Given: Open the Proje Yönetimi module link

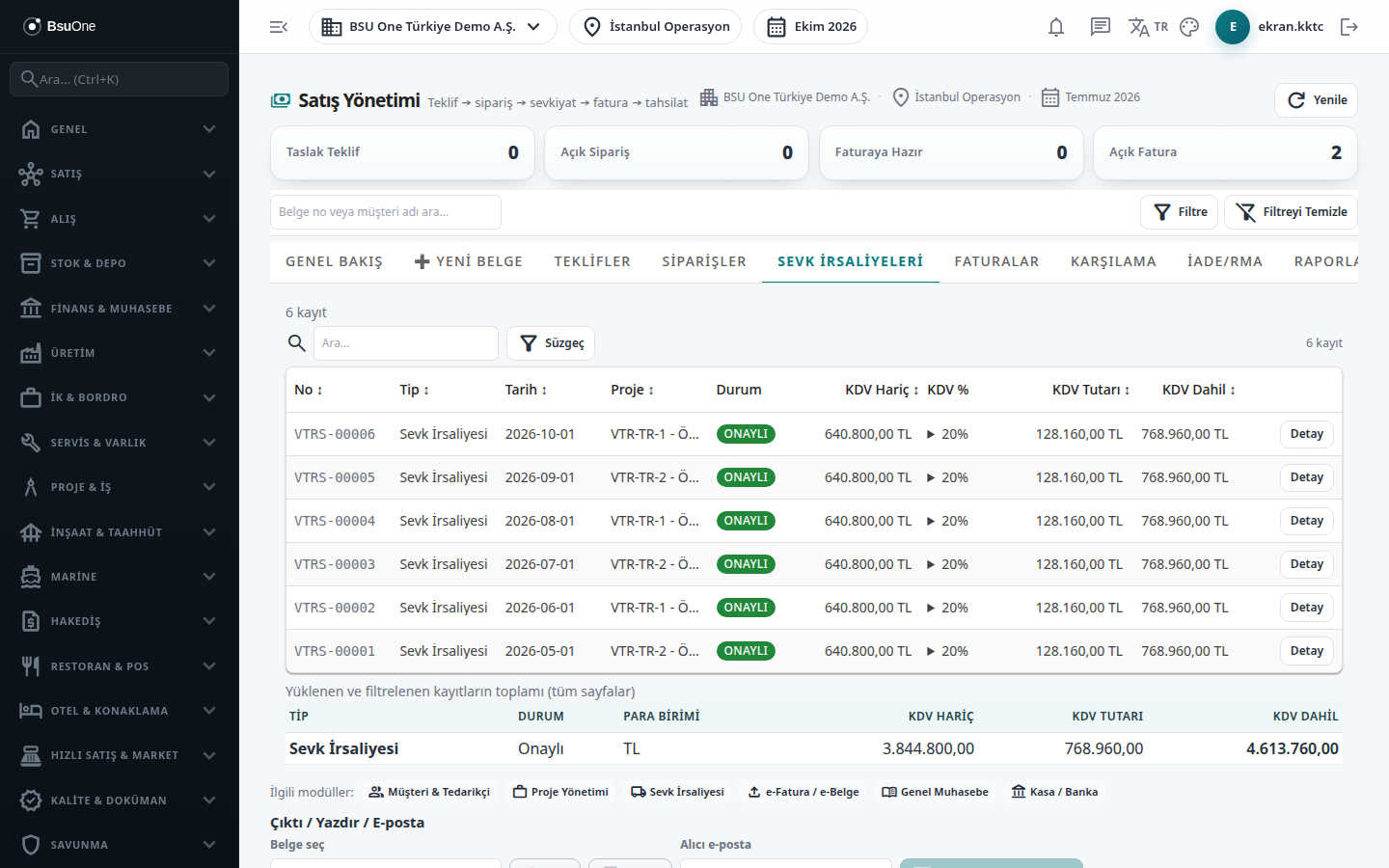Looking at the screenshot, I should [x=560, y=792].
